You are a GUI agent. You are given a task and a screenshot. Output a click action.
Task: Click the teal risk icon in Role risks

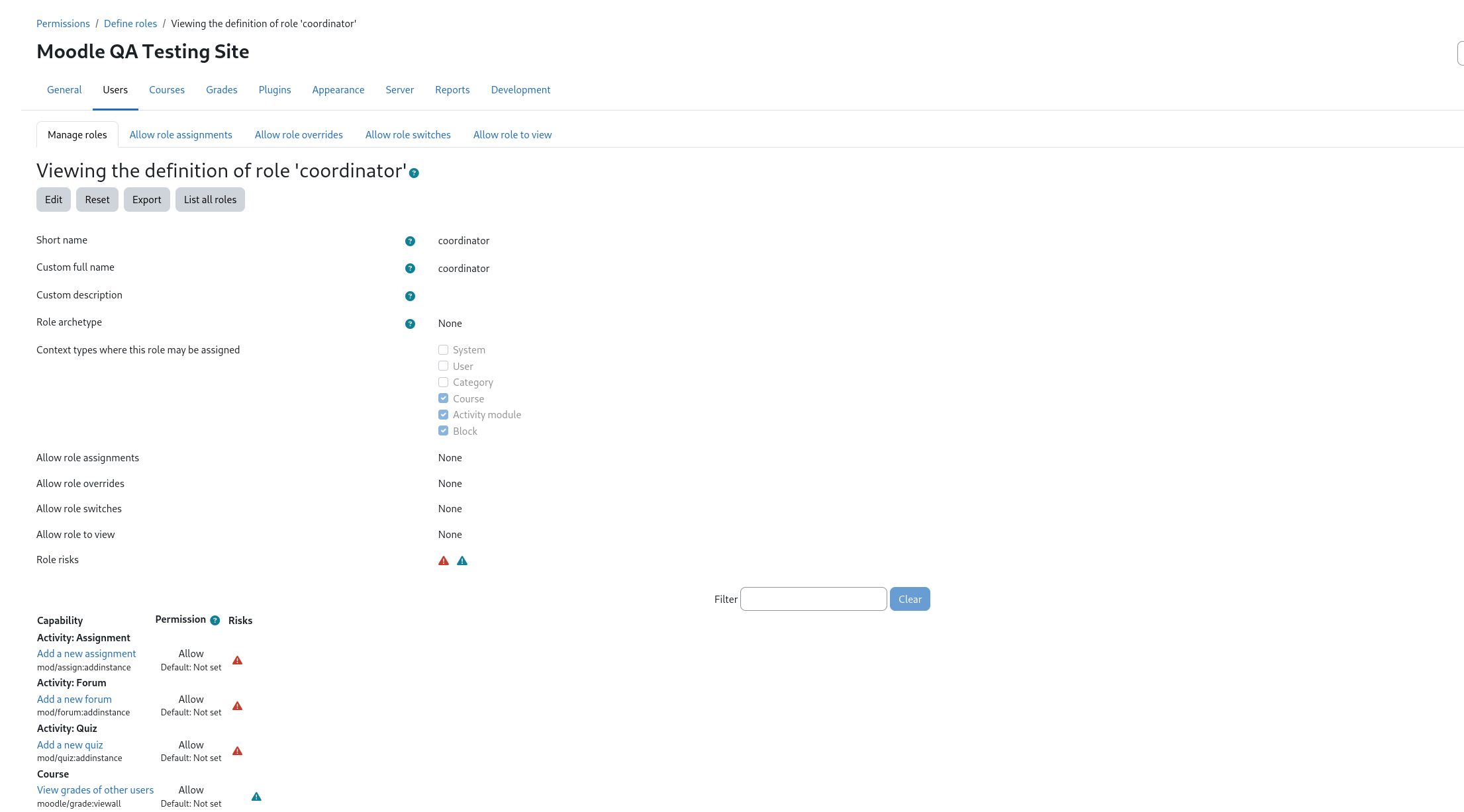pyautogui.click(x=462, y=561)
